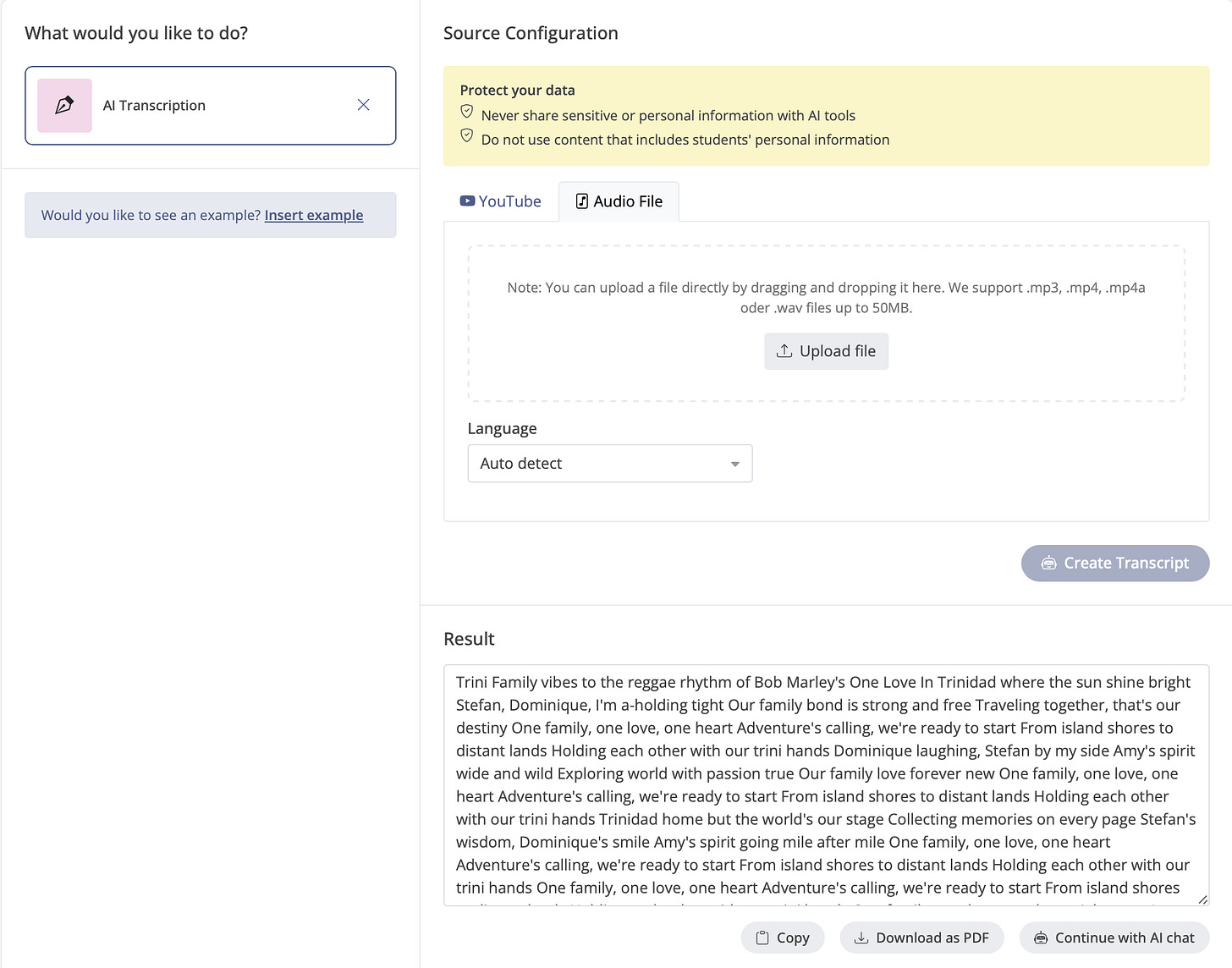
Task: Click the Upload file button
Action: click(x=826, y=351)
